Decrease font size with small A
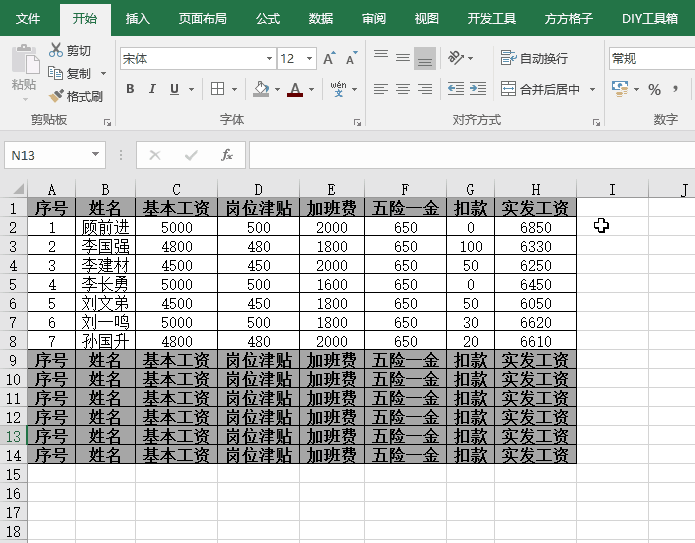The height and width of the screenshot is (543, 695). [x=351, y=59]
